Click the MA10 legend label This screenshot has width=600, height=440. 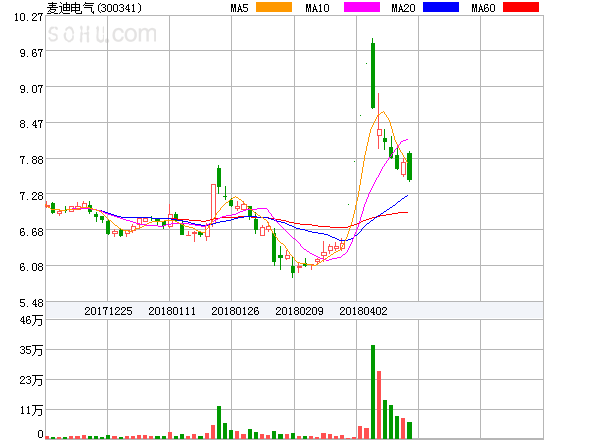click(x=317, y=8)
